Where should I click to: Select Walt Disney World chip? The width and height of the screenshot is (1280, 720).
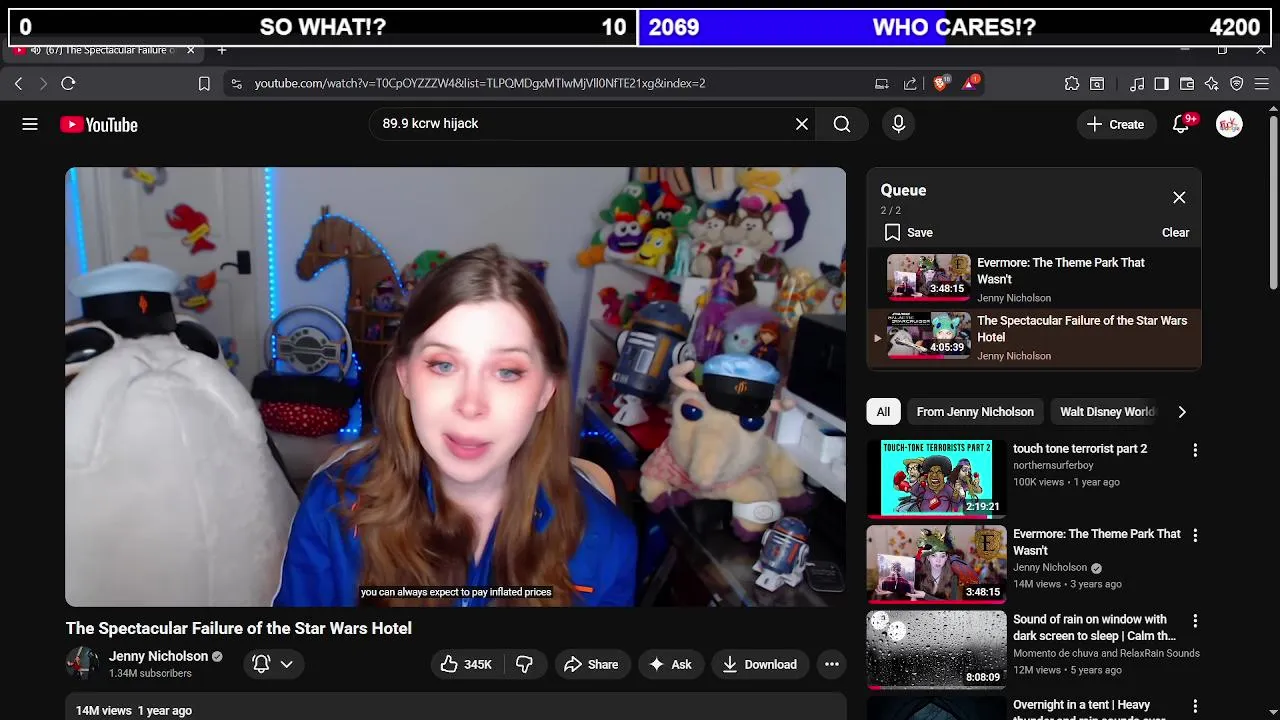point(1107,412)
